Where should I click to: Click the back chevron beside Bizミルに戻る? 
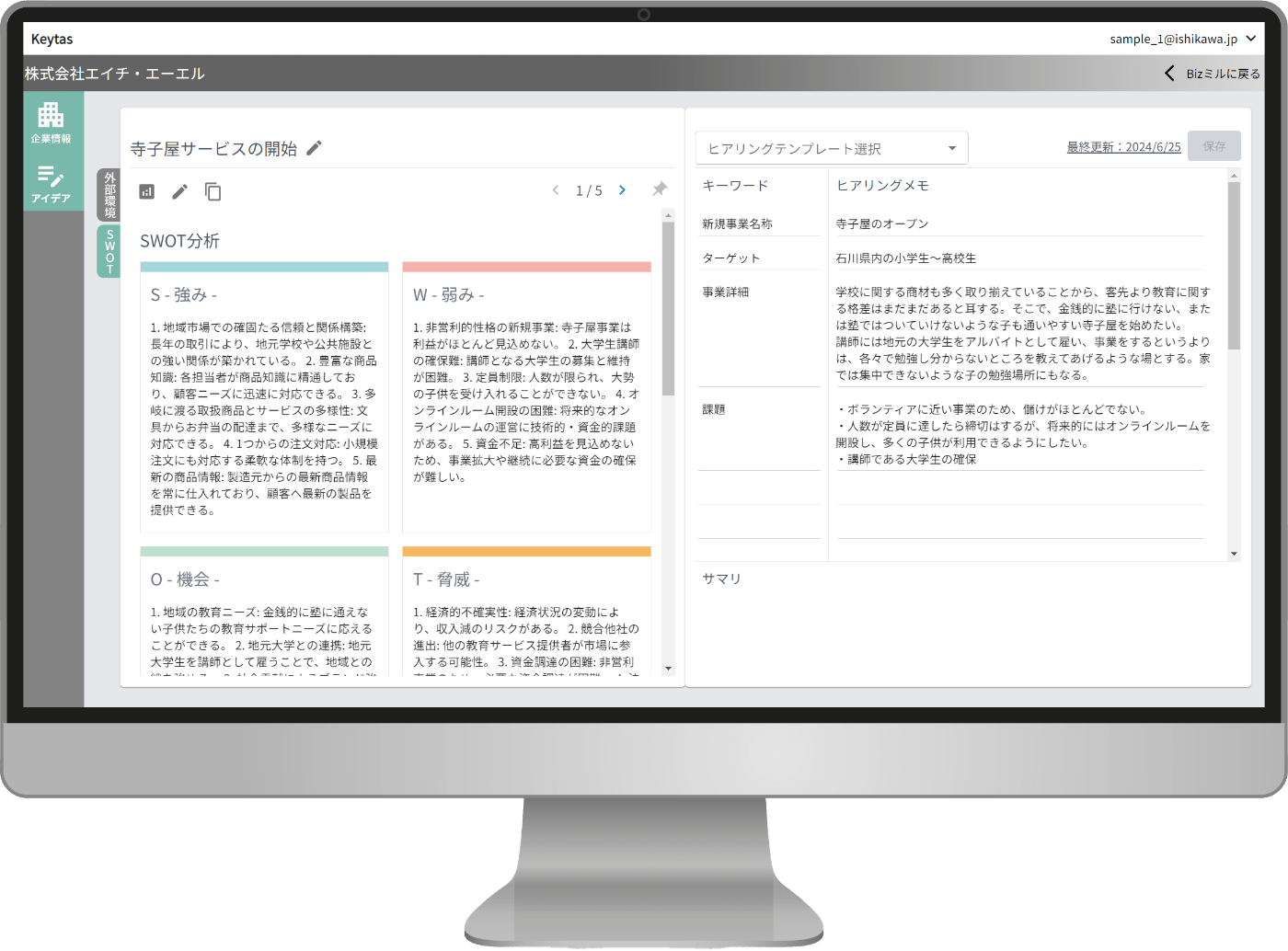[x=1169, y=74]
